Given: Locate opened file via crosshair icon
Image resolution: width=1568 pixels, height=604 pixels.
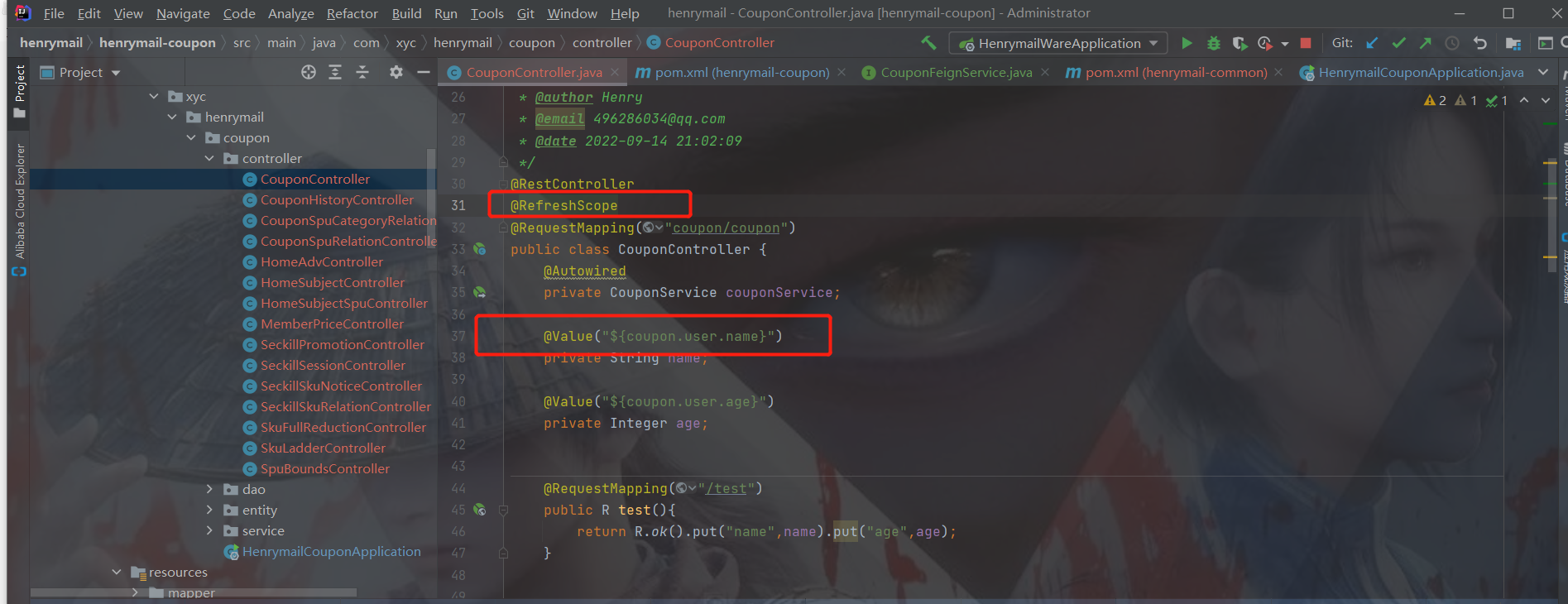Looking at the screenshot, I should pos(309,73).
